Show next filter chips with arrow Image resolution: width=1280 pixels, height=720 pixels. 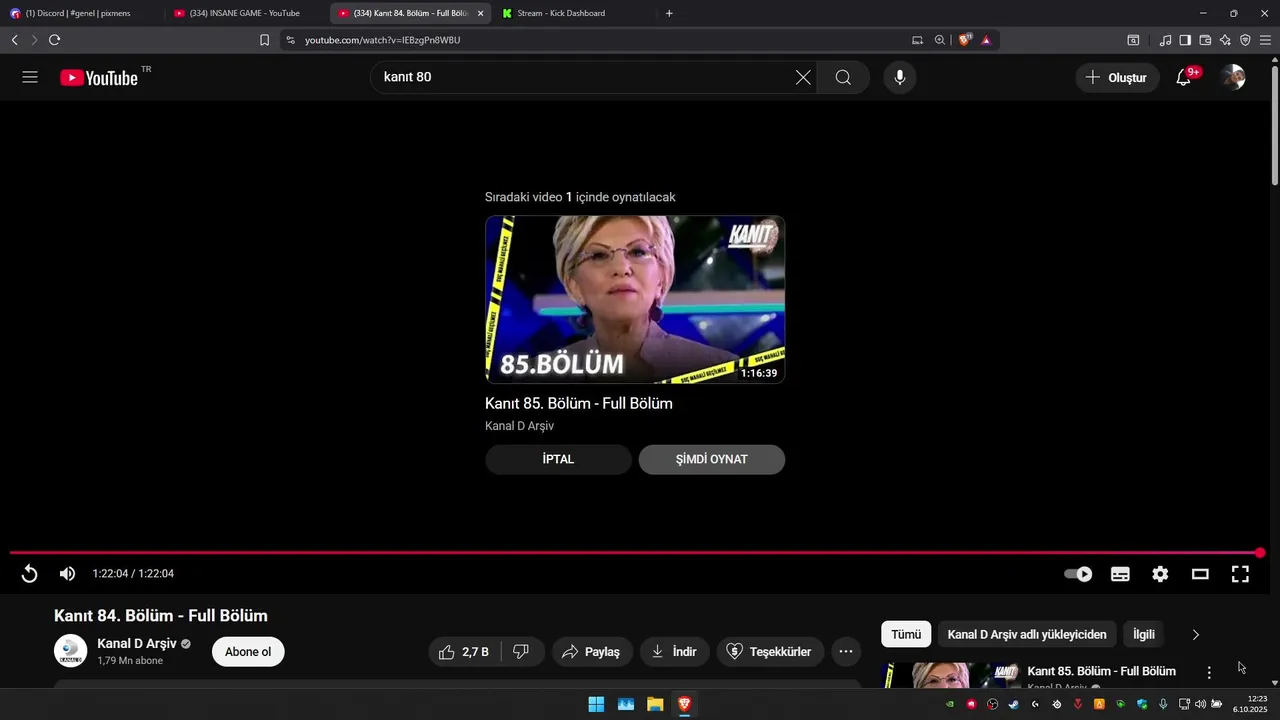tap(1195, 634)
